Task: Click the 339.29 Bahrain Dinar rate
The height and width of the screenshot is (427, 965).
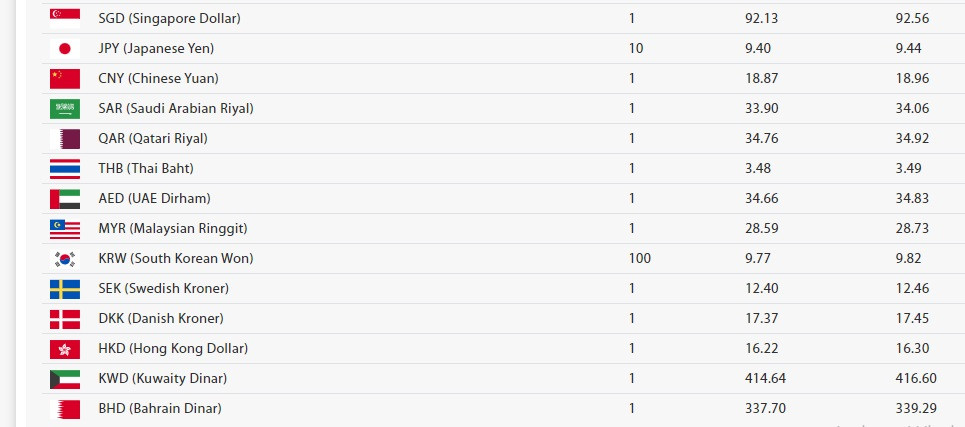Action: pyautogui.click(x=916, y=408)
